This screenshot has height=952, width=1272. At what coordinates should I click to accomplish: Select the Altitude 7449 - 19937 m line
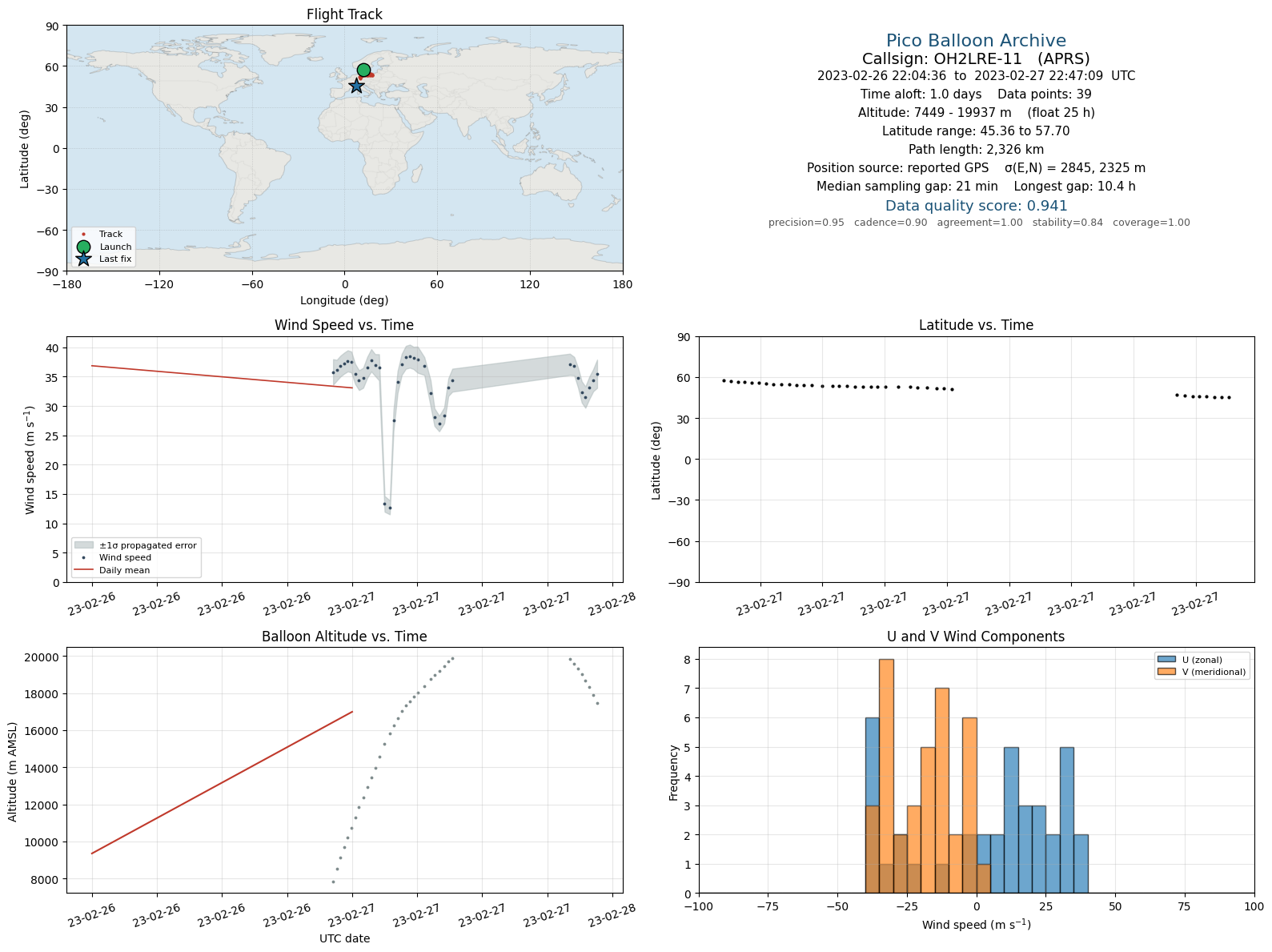coord(976,113)
